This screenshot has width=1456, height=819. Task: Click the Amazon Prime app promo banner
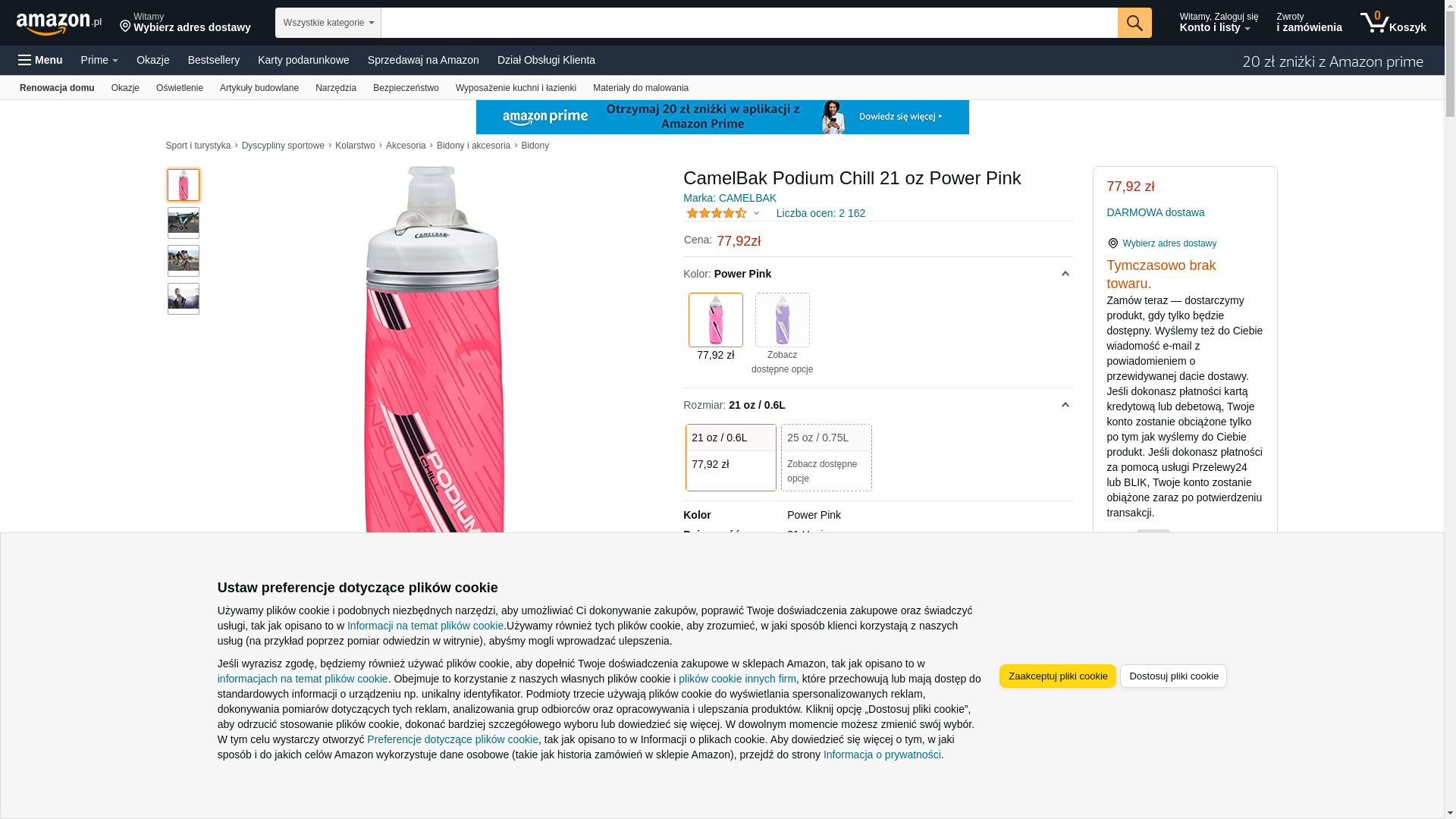(722, 117)
